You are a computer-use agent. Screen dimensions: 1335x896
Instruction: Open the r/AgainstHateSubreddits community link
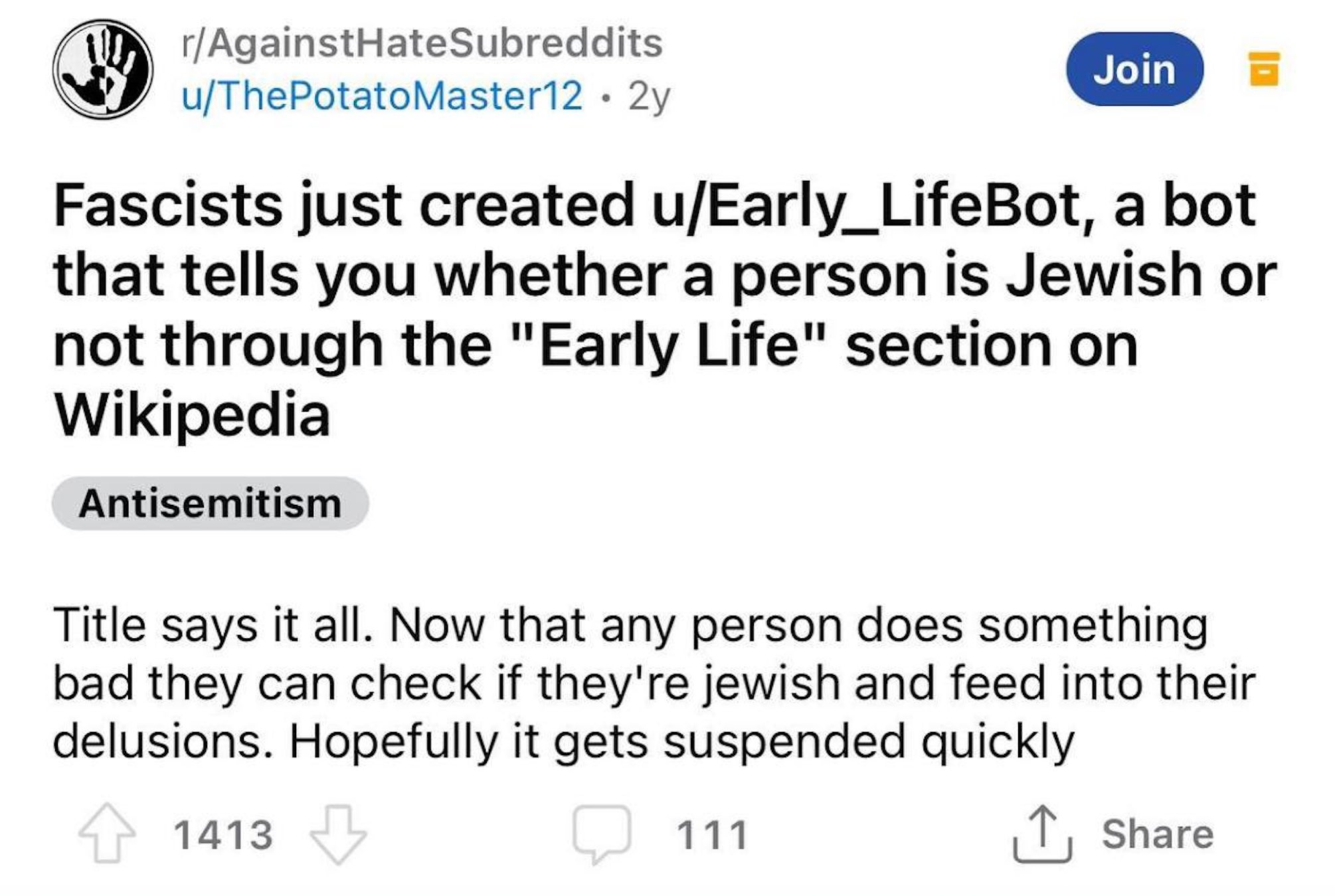[422, 44]
